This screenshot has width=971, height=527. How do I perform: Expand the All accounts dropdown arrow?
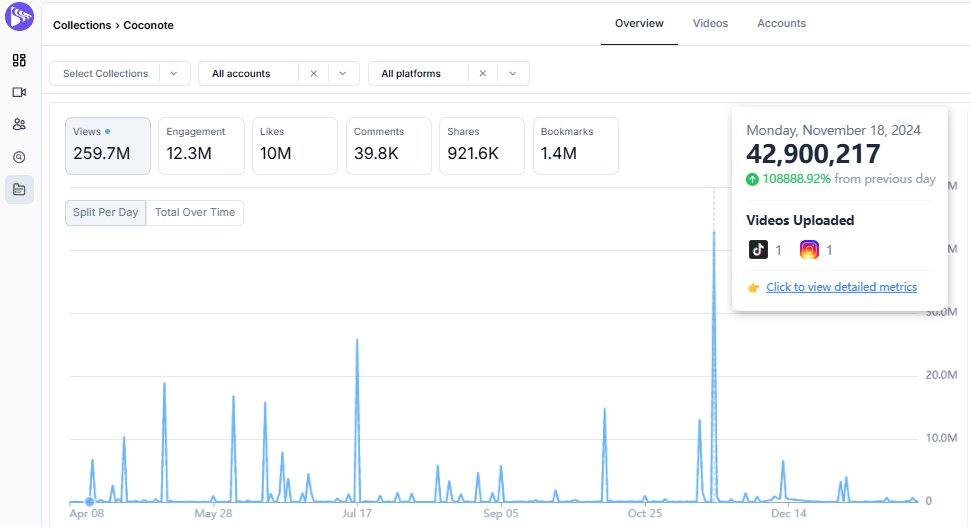[343, 74]
